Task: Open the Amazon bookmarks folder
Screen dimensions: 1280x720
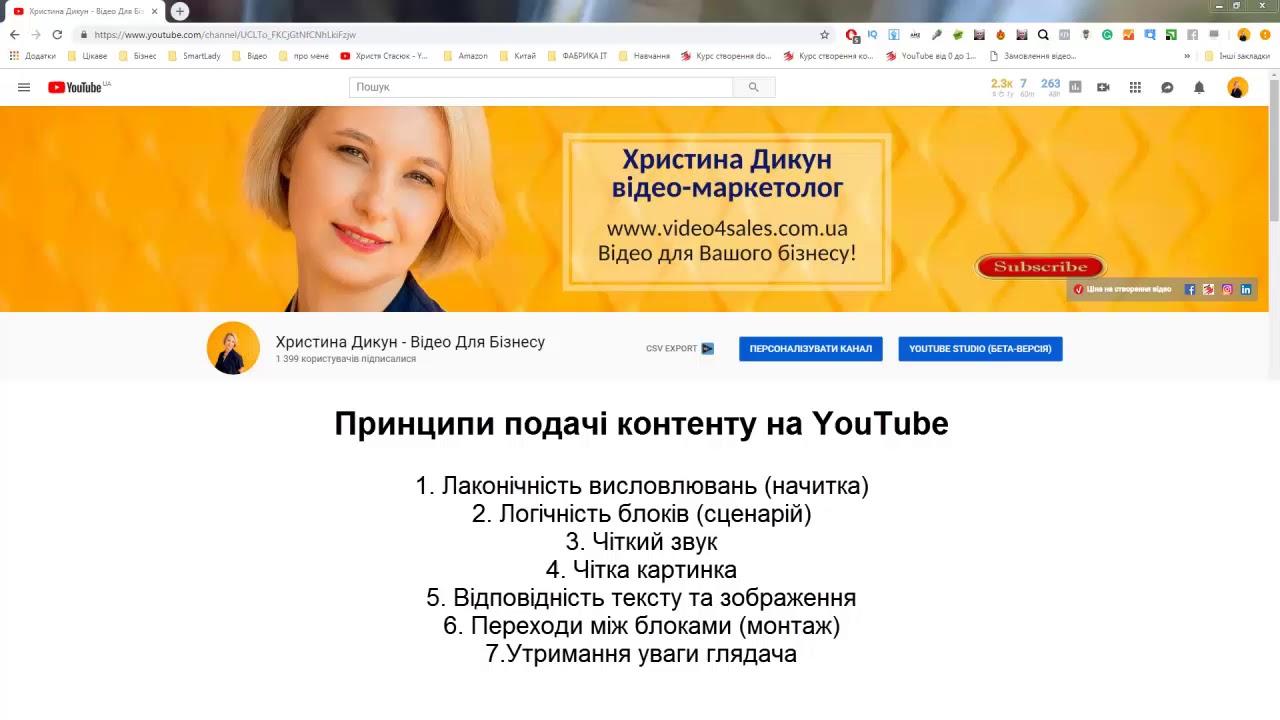Action: coord(465,56)
